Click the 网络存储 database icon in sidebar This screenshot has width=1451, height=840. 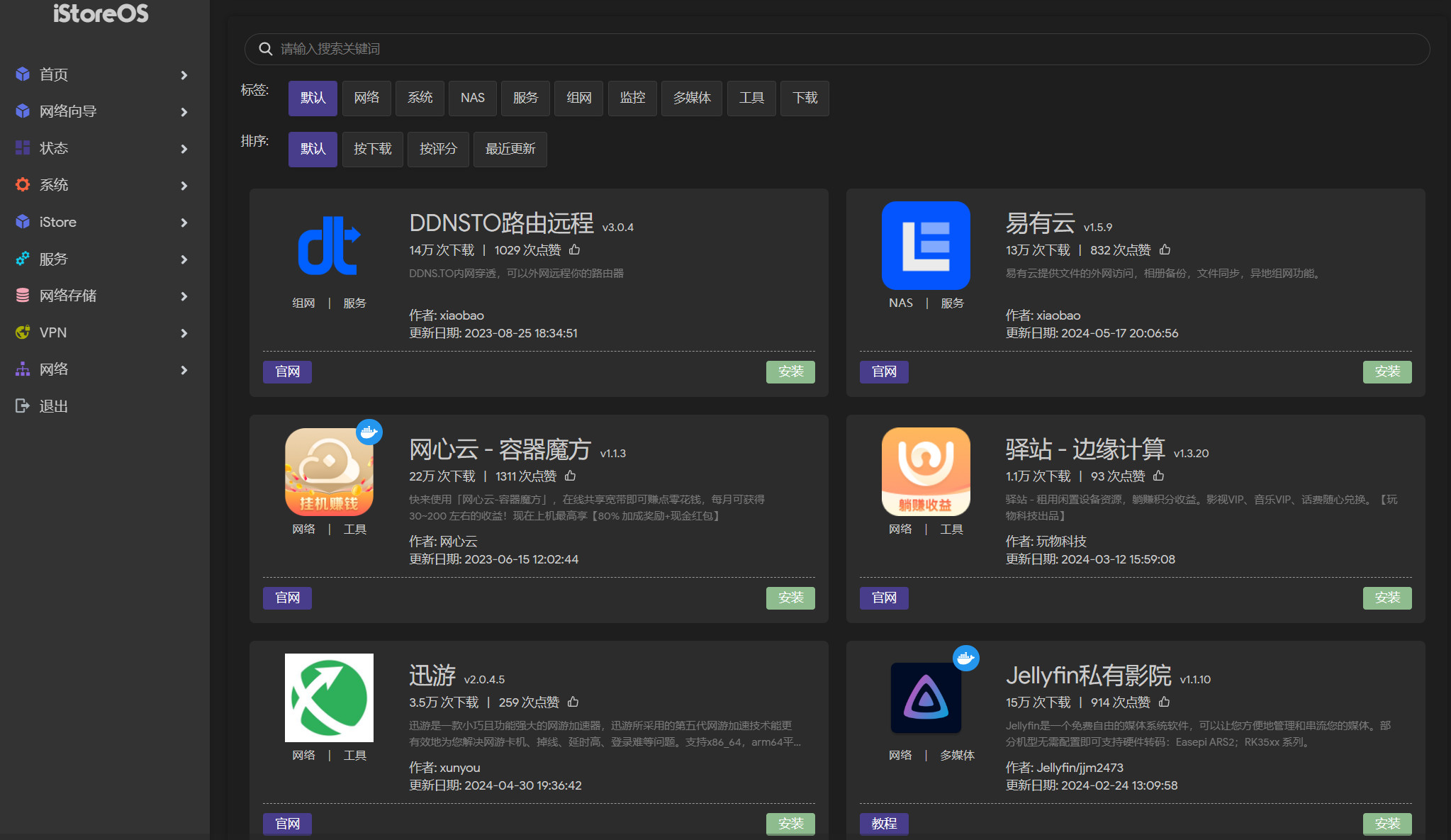[x=23, y=295]
